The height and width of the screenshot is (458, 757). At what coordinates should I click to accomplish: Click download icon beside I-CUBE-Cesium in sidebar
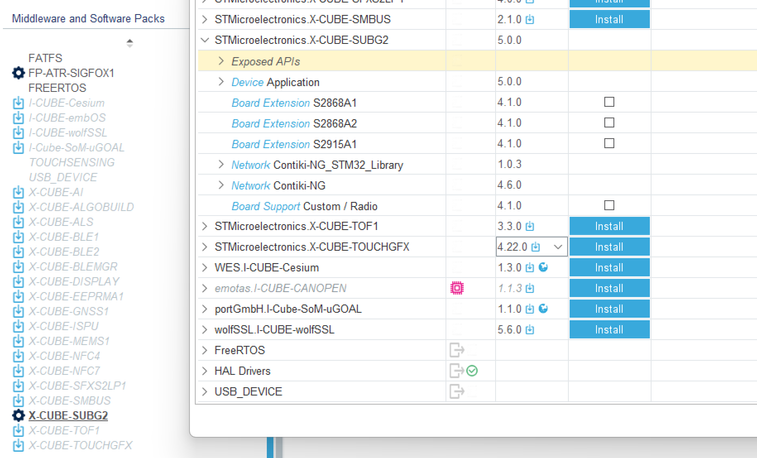[18, 103]
